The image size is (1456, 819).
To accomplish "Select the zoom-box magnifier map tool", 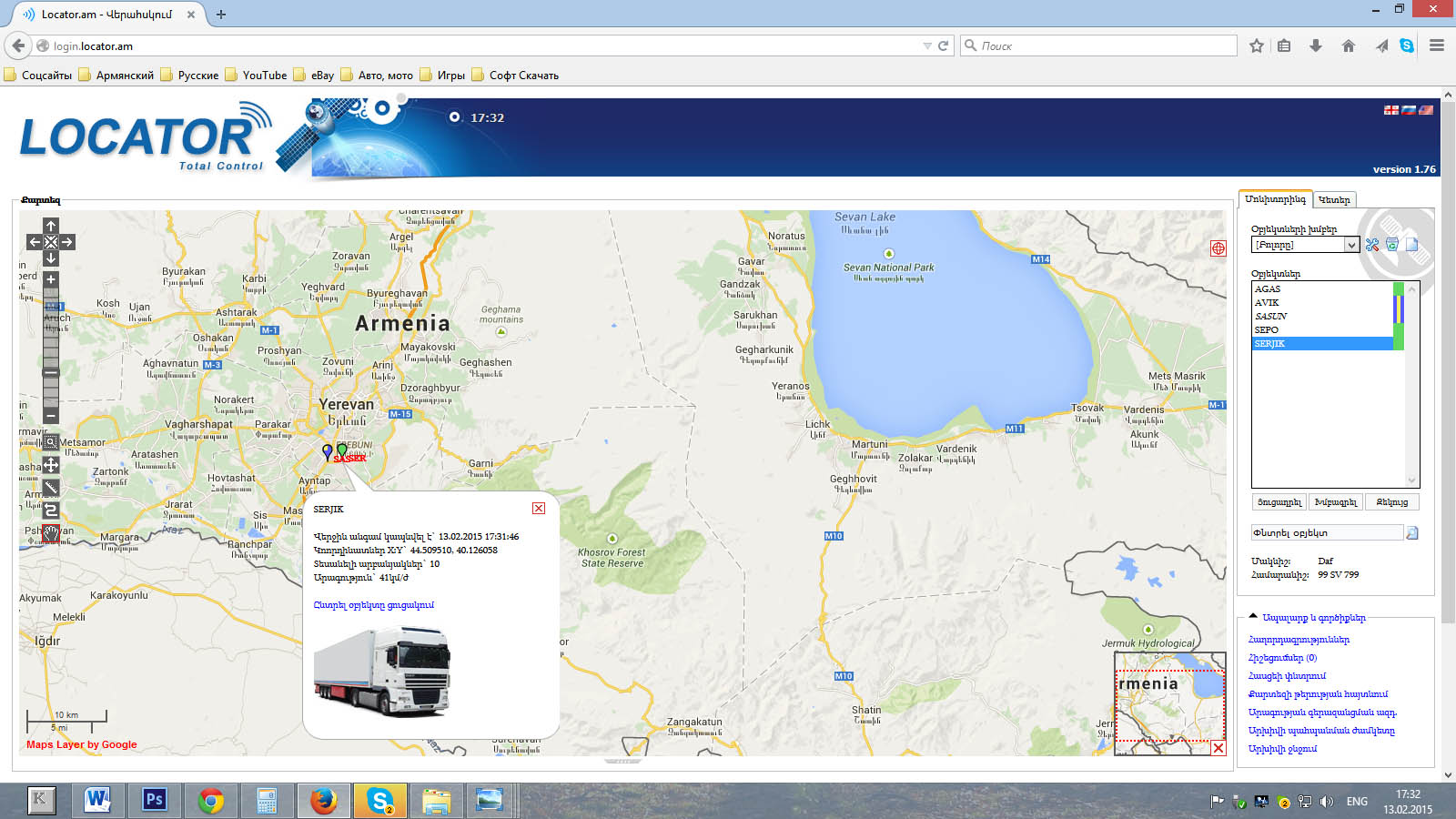I will point(51,442).
